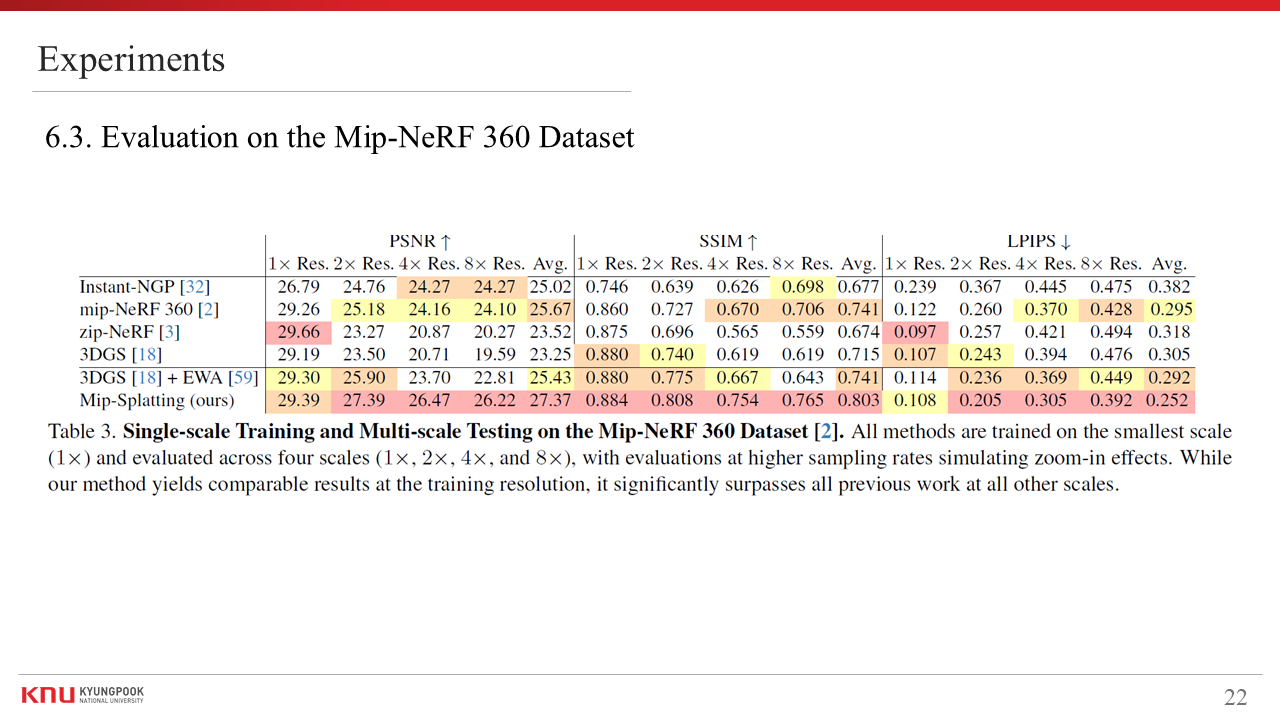Click the LPIPS value 0.449

tap(1111, 377)
